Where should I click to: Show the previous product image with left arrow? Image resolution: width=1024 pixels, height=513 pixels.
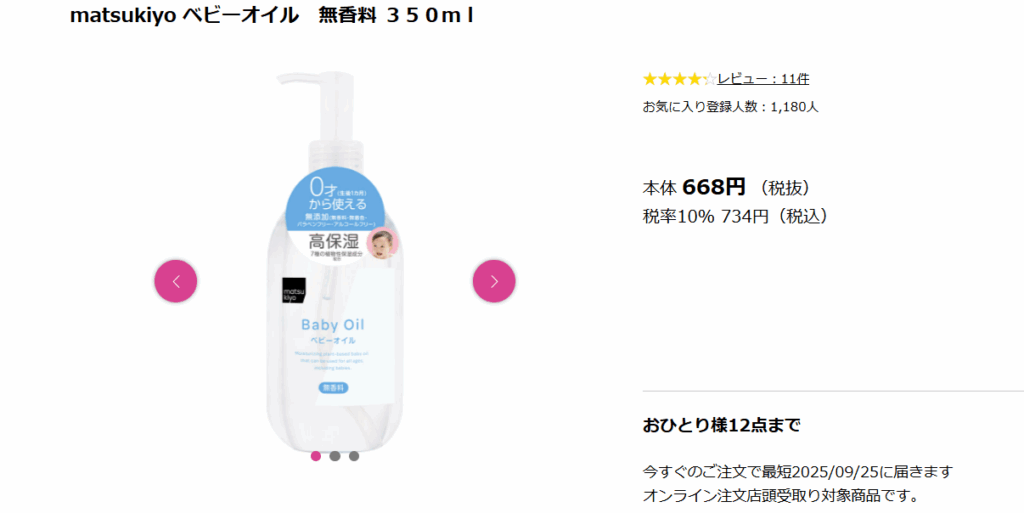point(176,281)
